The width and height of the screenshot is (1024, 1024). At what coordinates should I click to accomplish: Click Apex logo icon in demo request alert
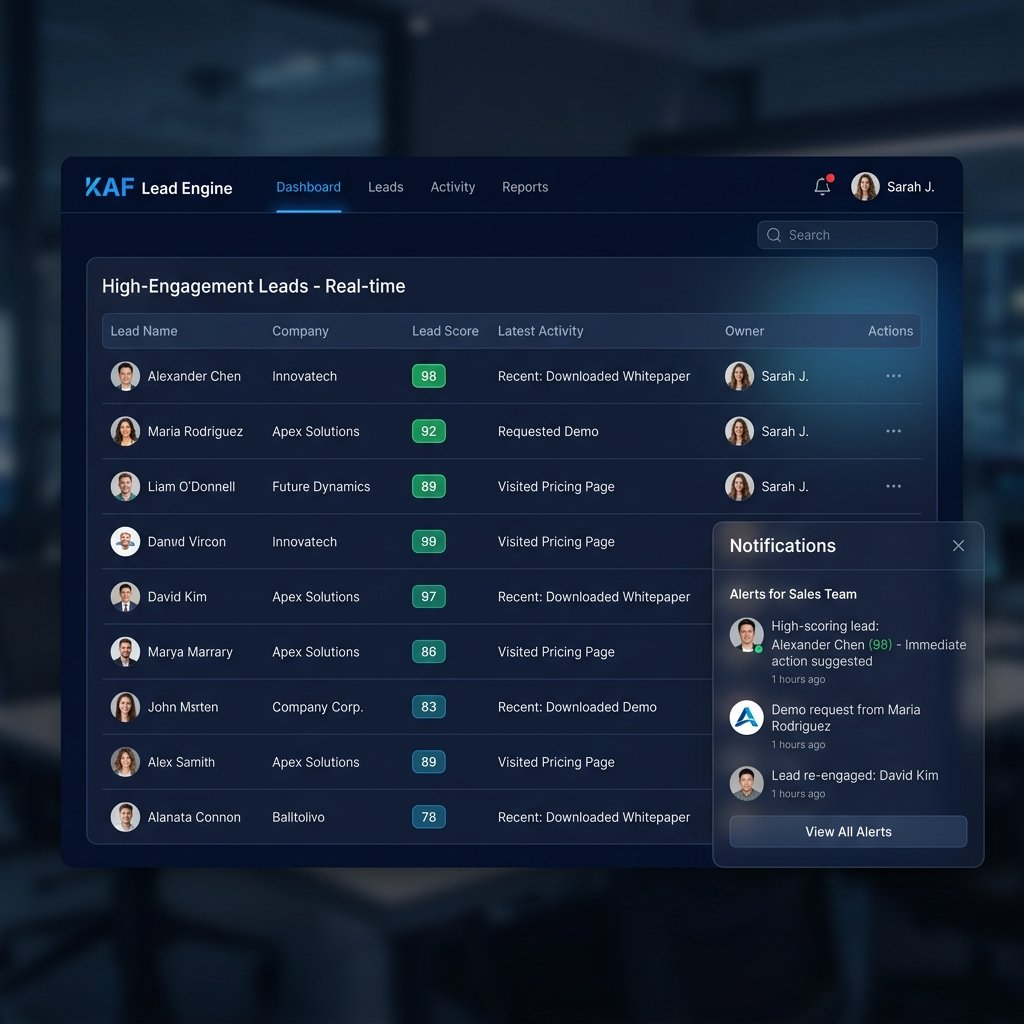pos(746,718)
